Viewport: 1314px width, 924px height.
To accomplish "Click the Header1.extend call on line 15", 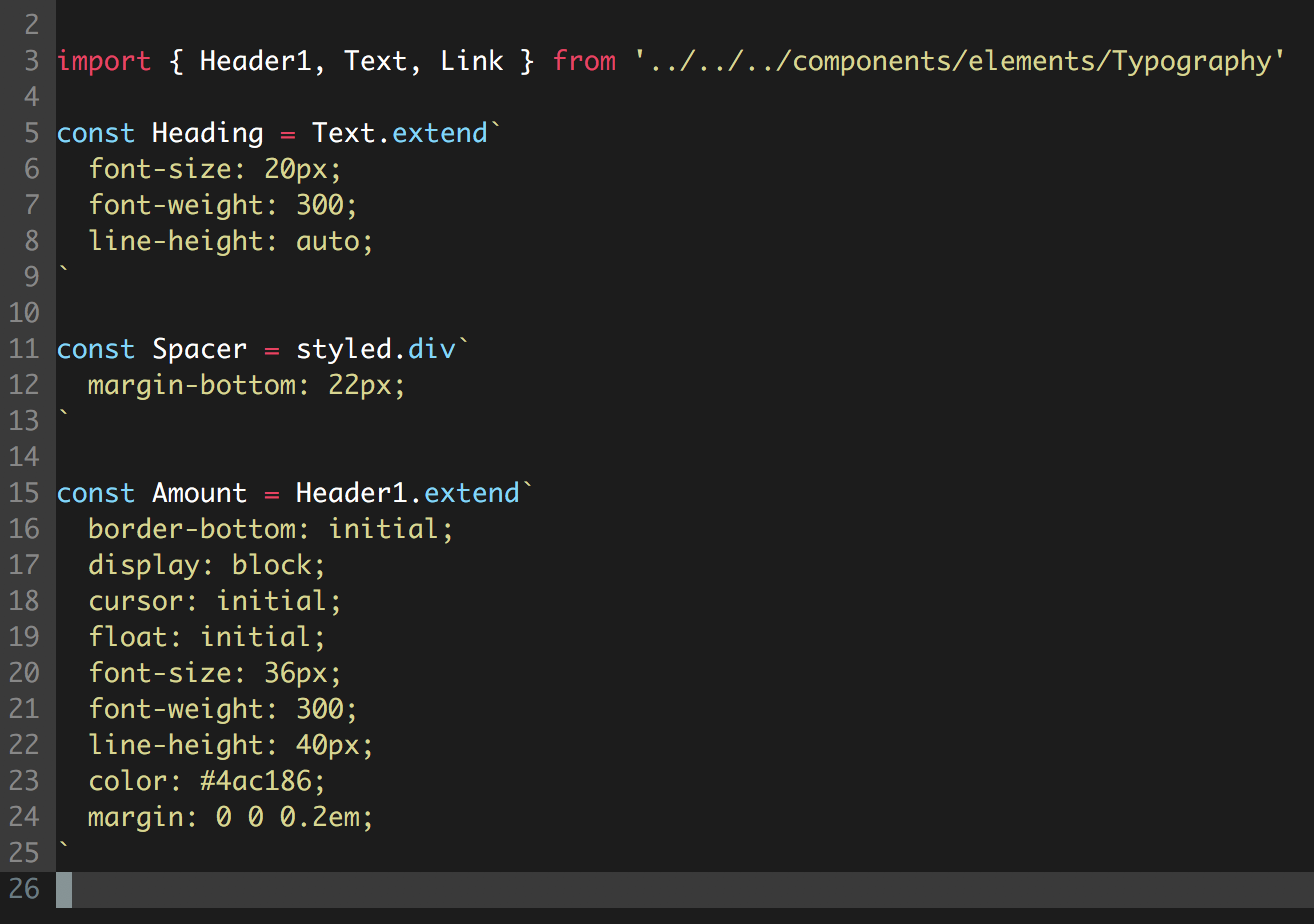I will click(x=408, y=493).
